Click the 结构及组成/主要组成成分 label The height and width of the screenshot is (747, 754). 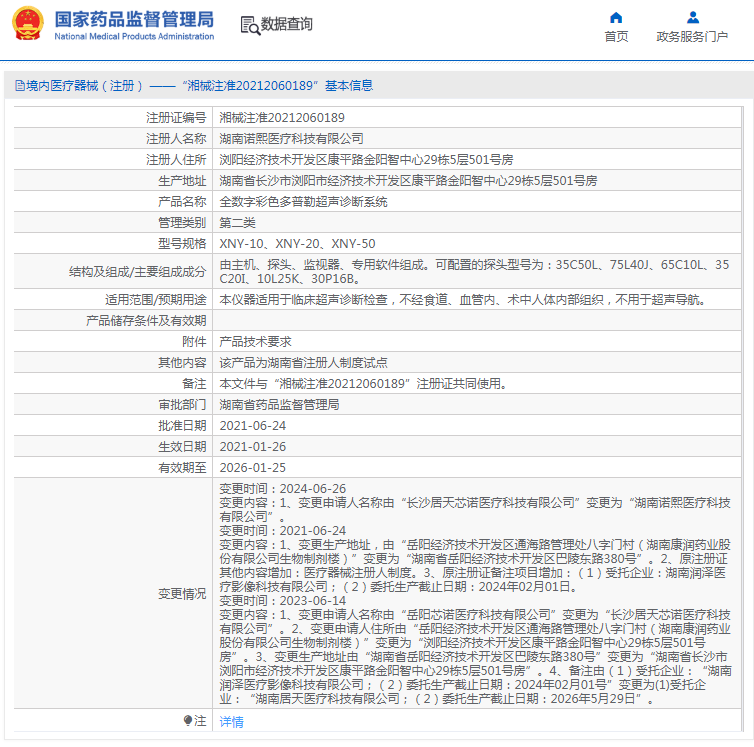138,272
